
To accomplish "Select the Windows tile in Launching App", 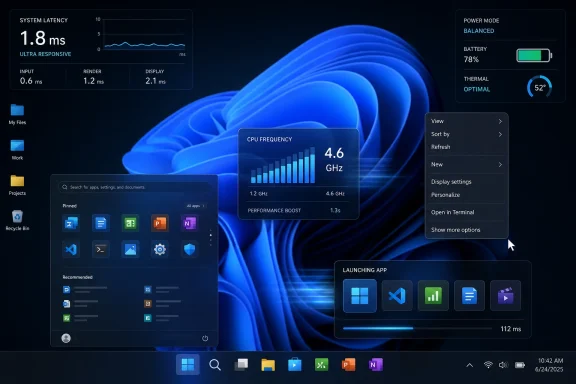I will coord(360,296).
